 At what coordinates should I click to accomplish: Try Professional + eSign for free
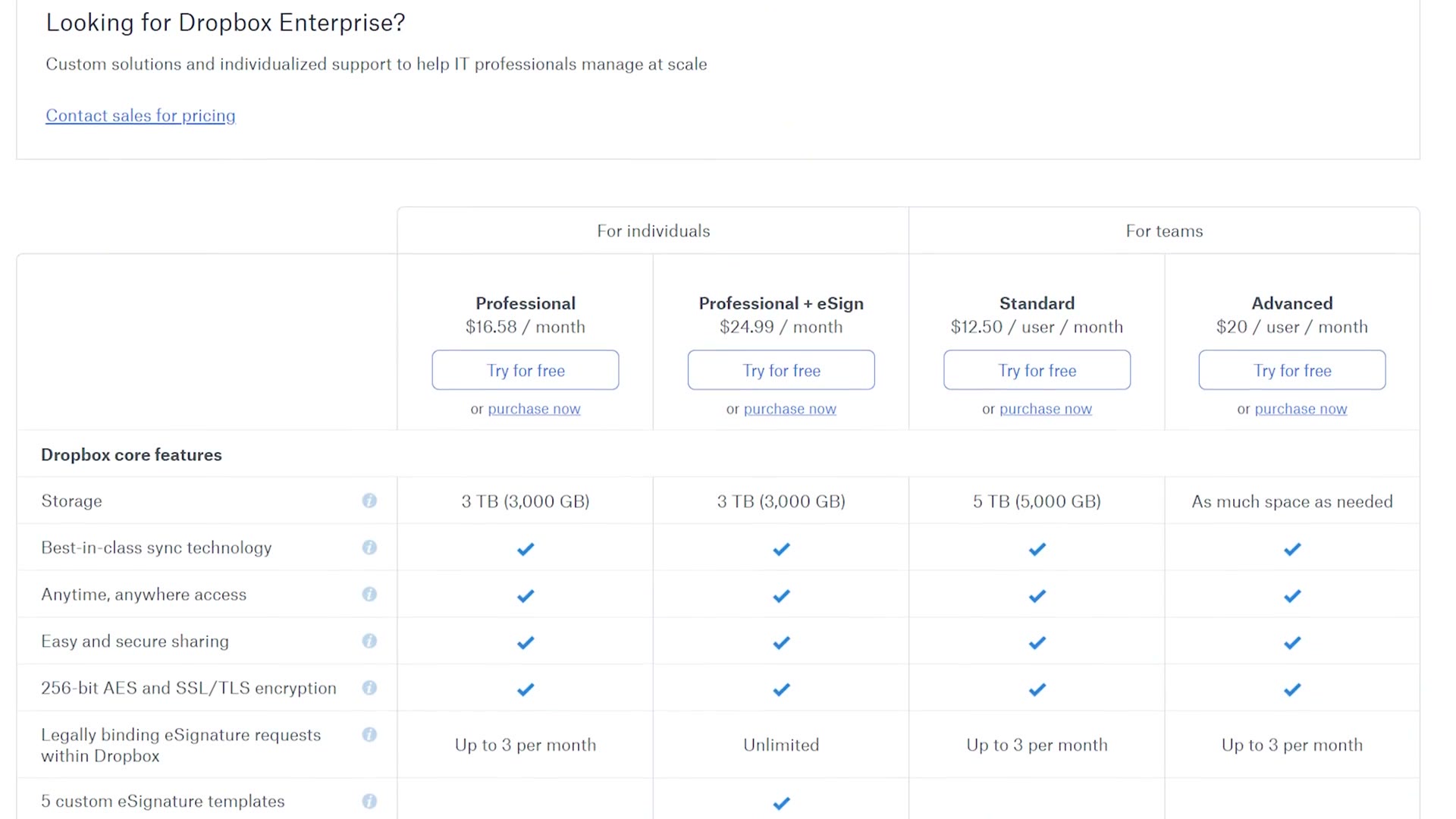coord(781,370)
